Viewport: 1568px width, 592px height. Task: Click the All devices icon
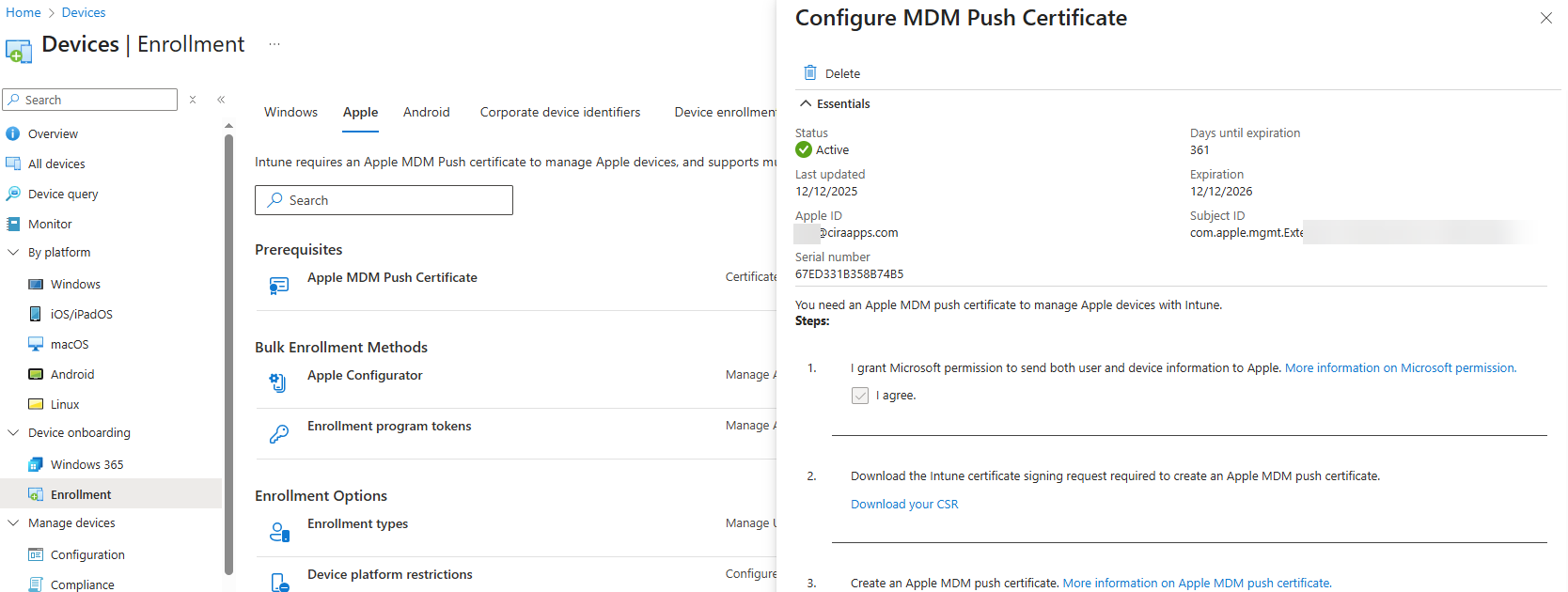pos(13,164)
